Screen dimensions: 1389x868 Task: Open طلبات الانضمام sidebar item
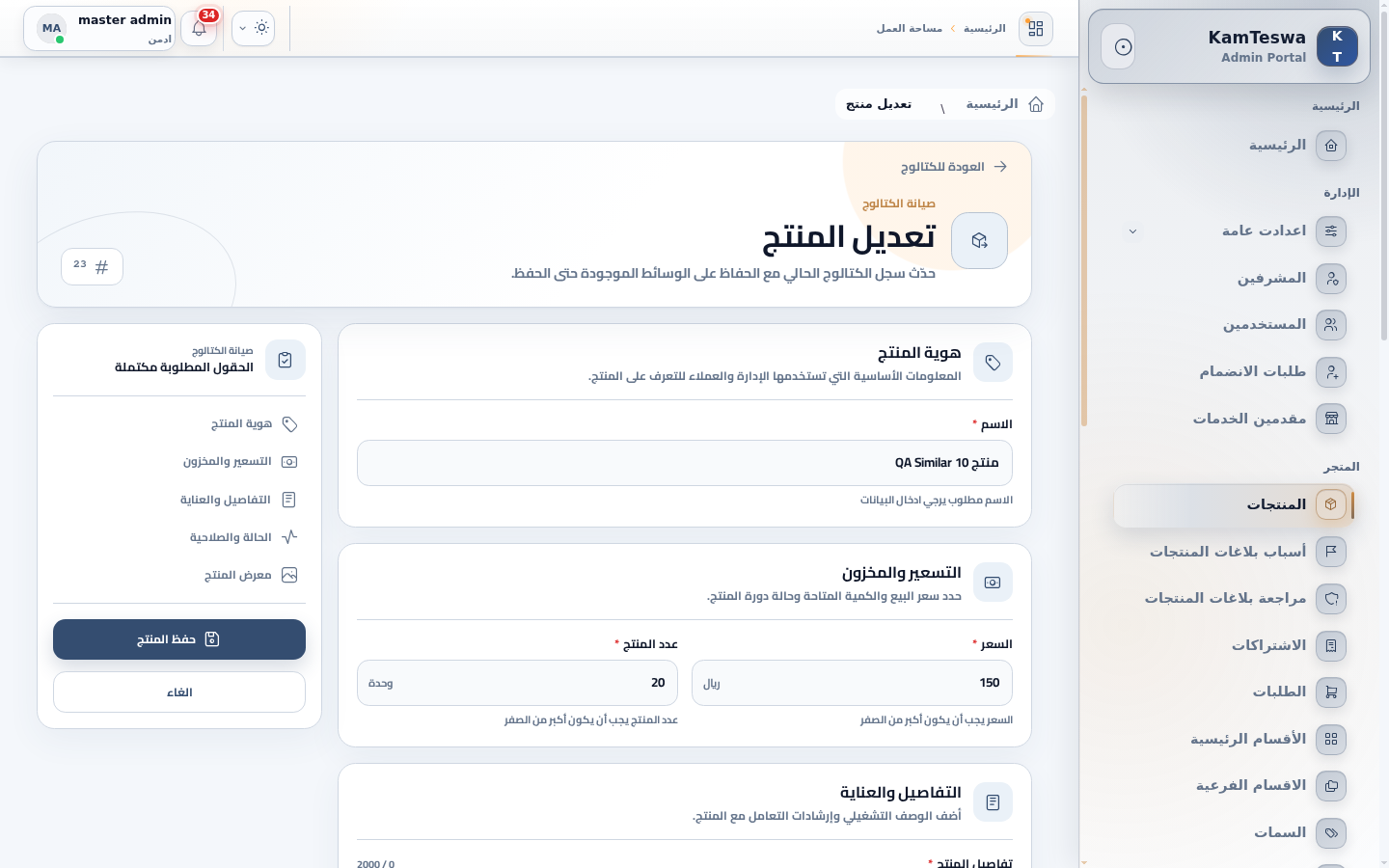[x=1234, y=372]
